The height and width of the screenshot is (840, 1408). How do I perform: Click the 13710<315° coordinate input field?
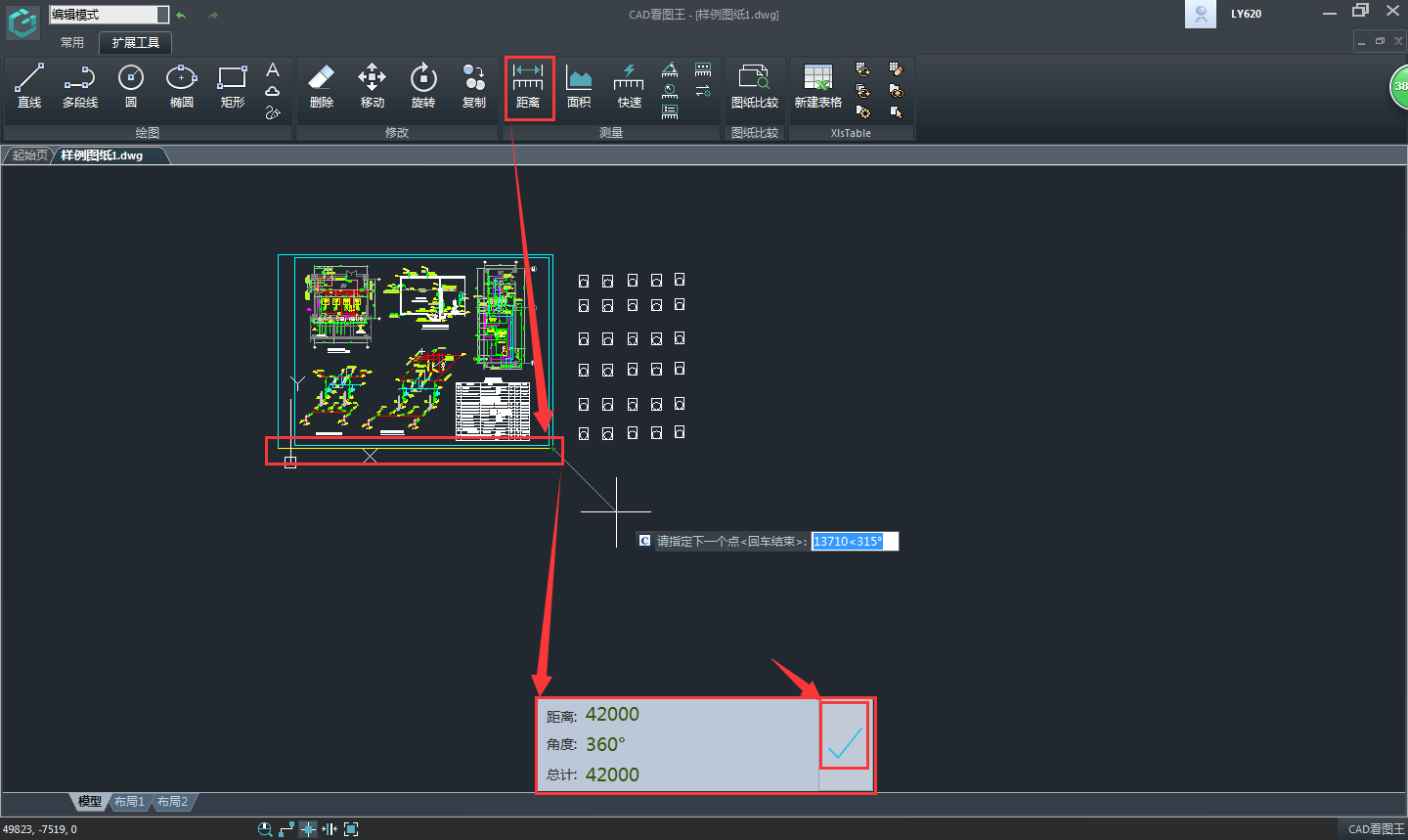point(854,542)
